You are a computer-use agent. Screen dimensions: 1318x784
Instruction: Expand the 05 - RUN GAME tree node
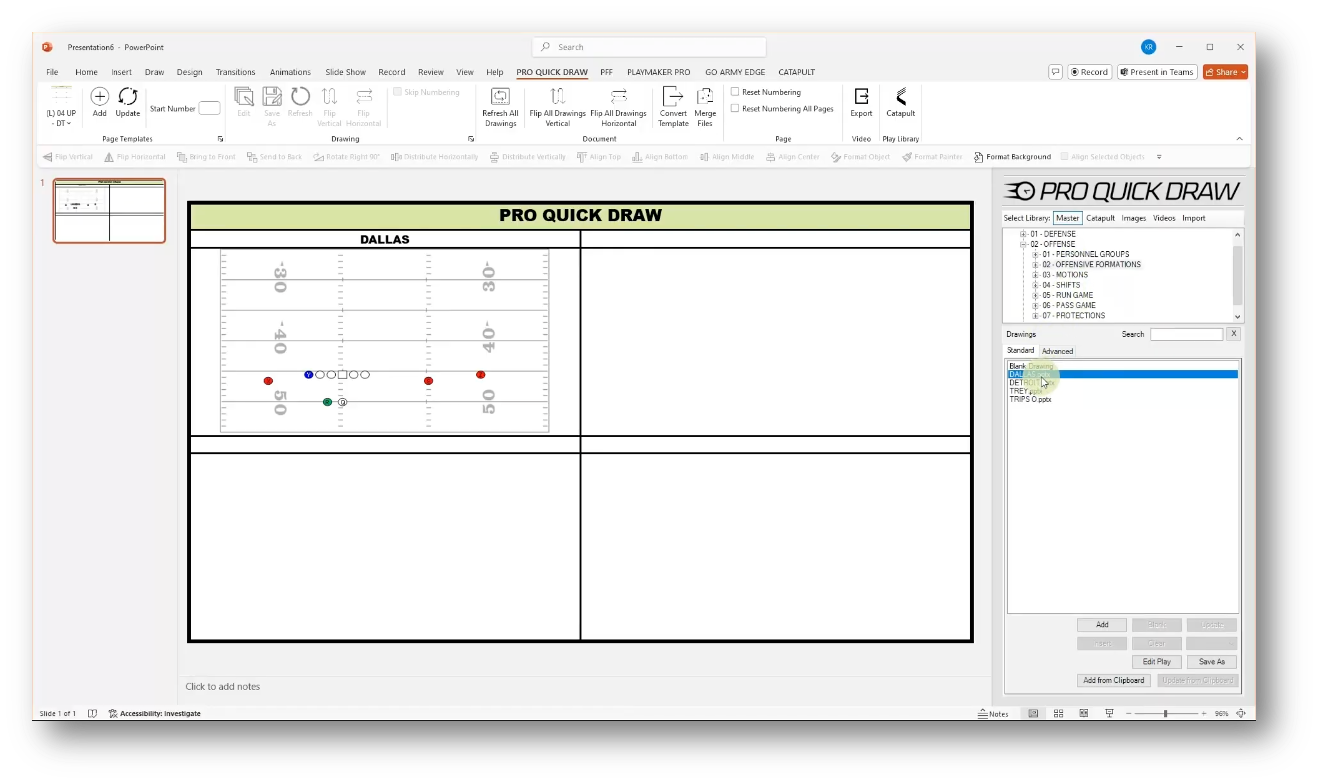coord(1035,294)
